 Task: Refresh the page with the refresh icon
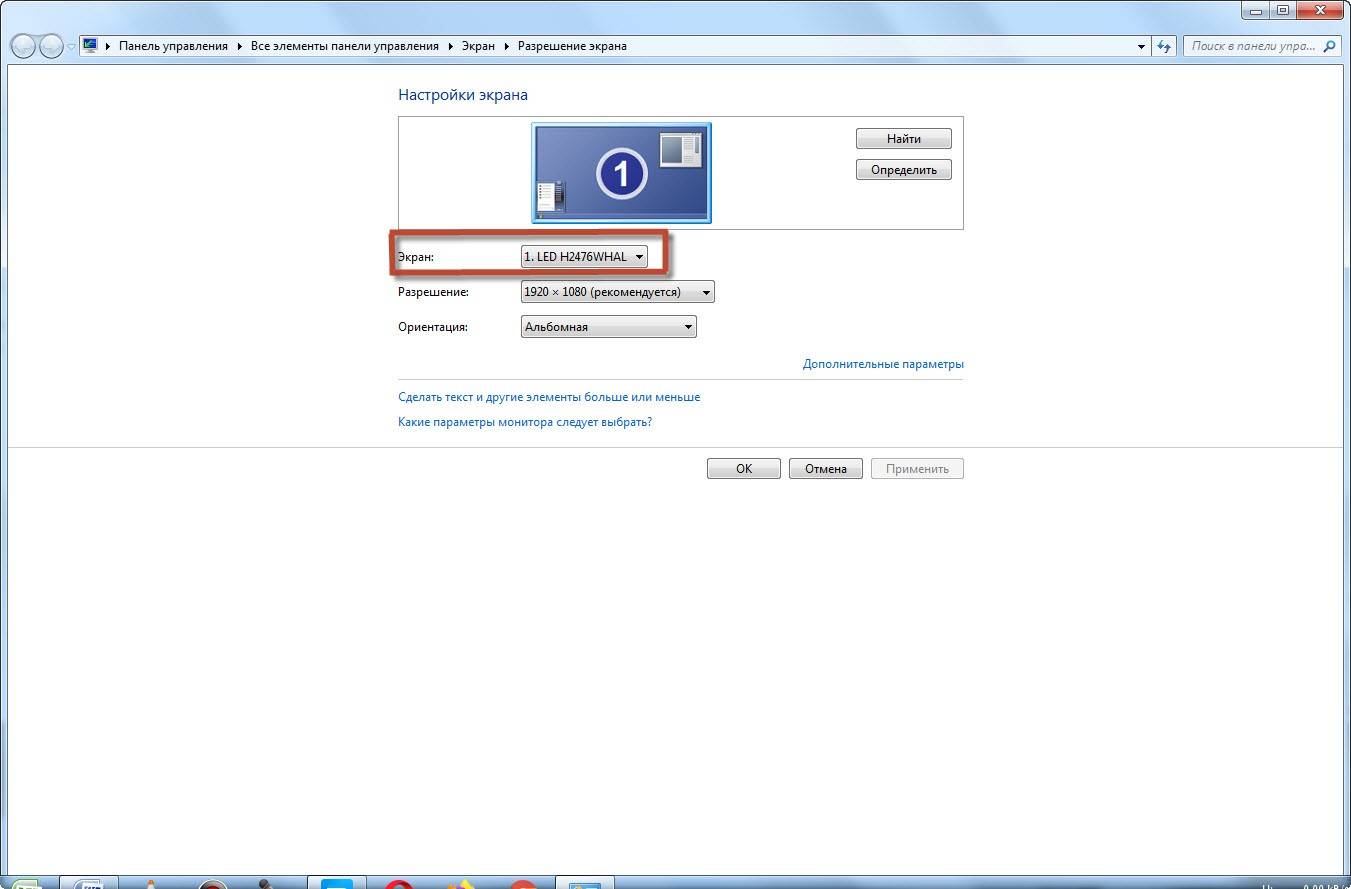(x=1164, y=46)
